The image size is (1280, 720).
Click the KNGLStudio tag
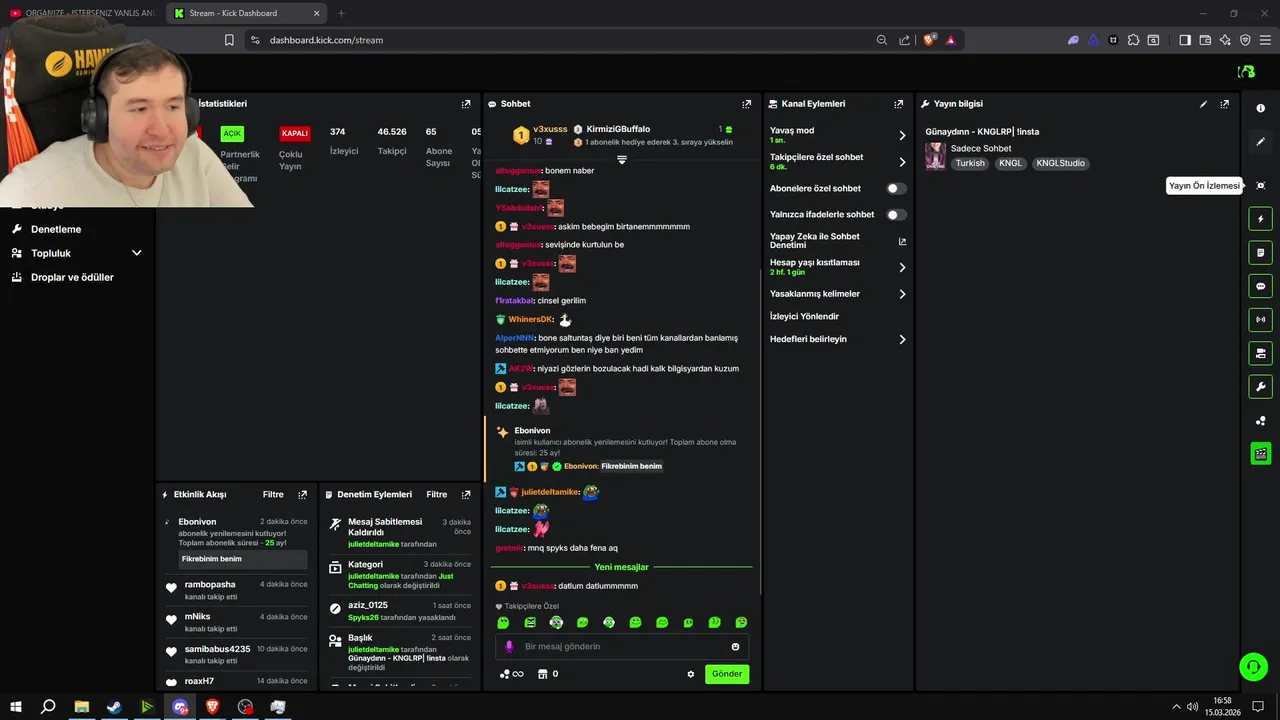click(1060, 163)
